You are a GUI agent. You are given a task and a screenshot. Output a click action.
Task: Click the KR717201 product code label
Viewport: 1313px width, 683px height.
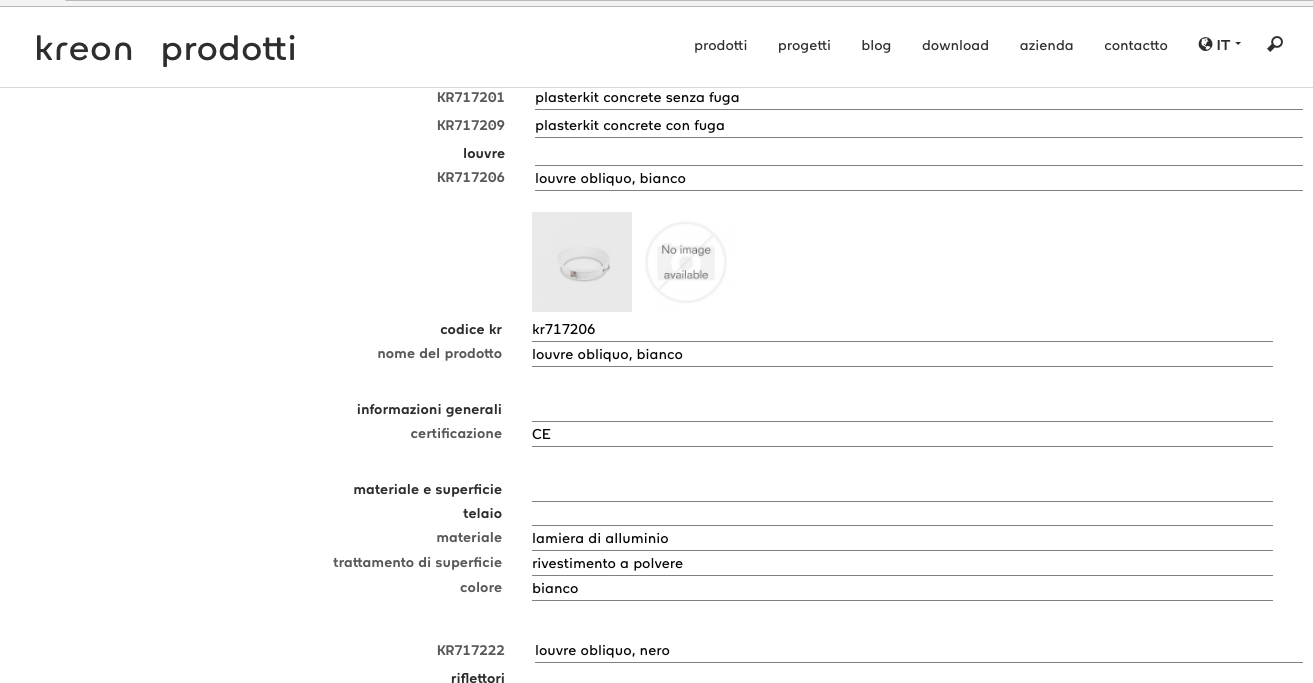point(470,97)
